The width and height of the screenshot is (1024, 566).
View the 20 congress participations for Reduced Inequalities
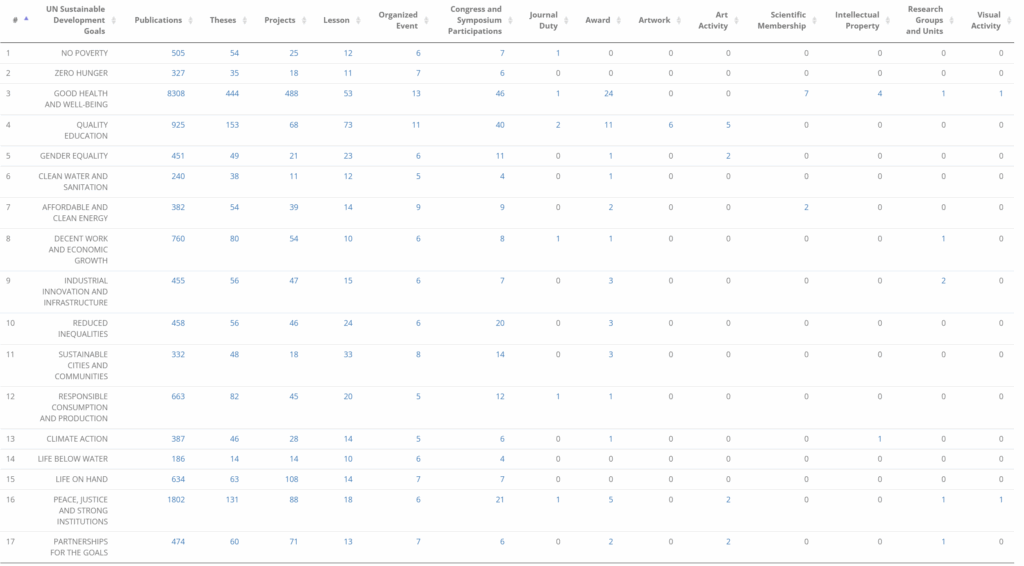(500, 323)
